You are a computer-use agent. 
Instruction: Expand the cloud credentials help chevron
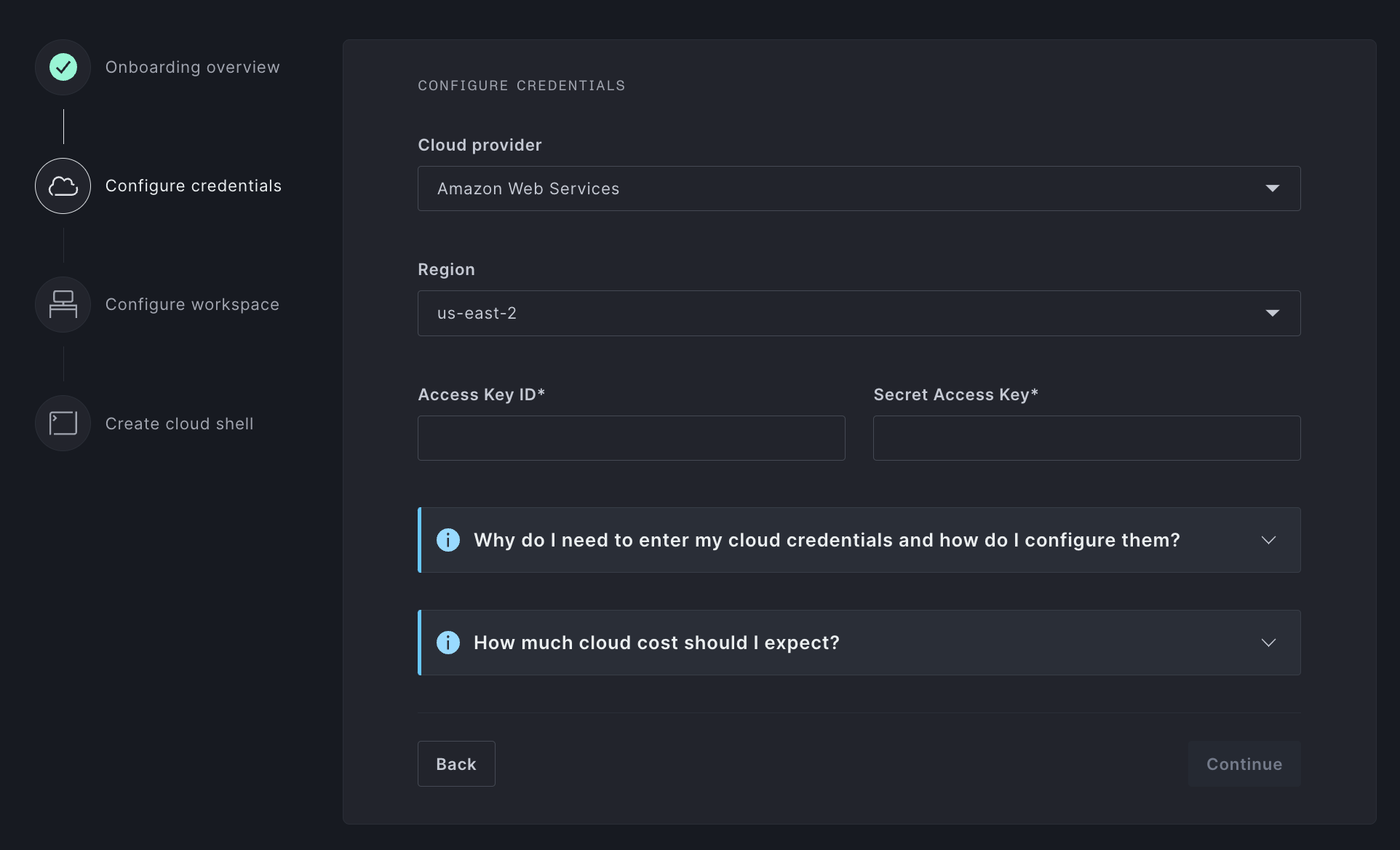point(1268,540)
